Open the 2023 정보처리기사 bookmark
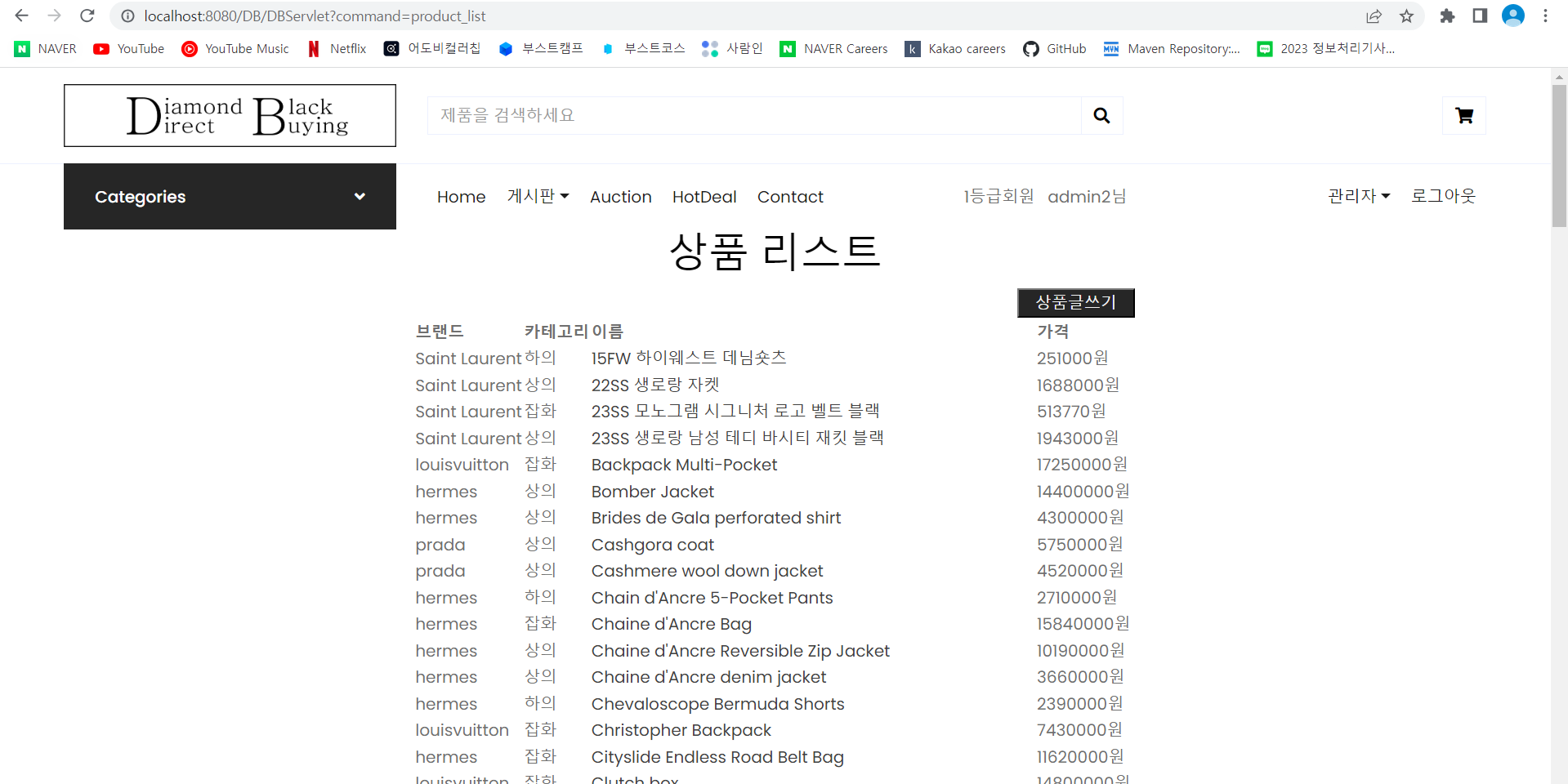Screen dimensions: 1568x784 (1326, 49)
